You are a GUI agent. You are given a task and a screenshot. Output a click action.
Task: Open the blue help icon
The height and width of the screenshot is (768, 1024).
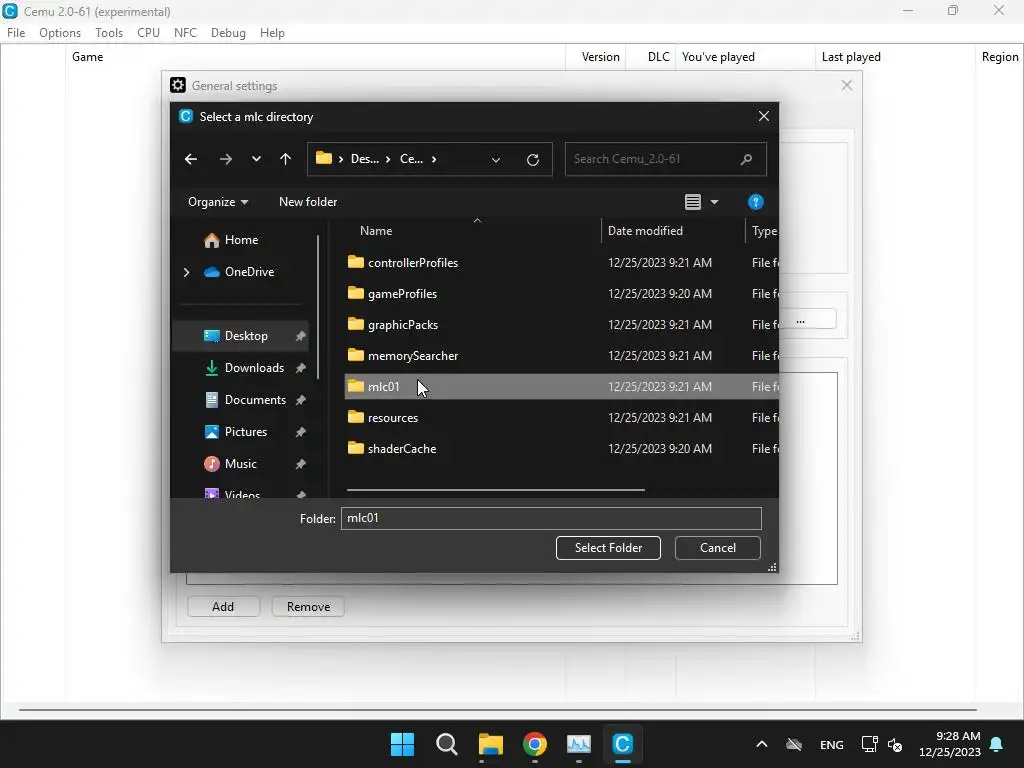pyautogui.click(x=756, y=202)
